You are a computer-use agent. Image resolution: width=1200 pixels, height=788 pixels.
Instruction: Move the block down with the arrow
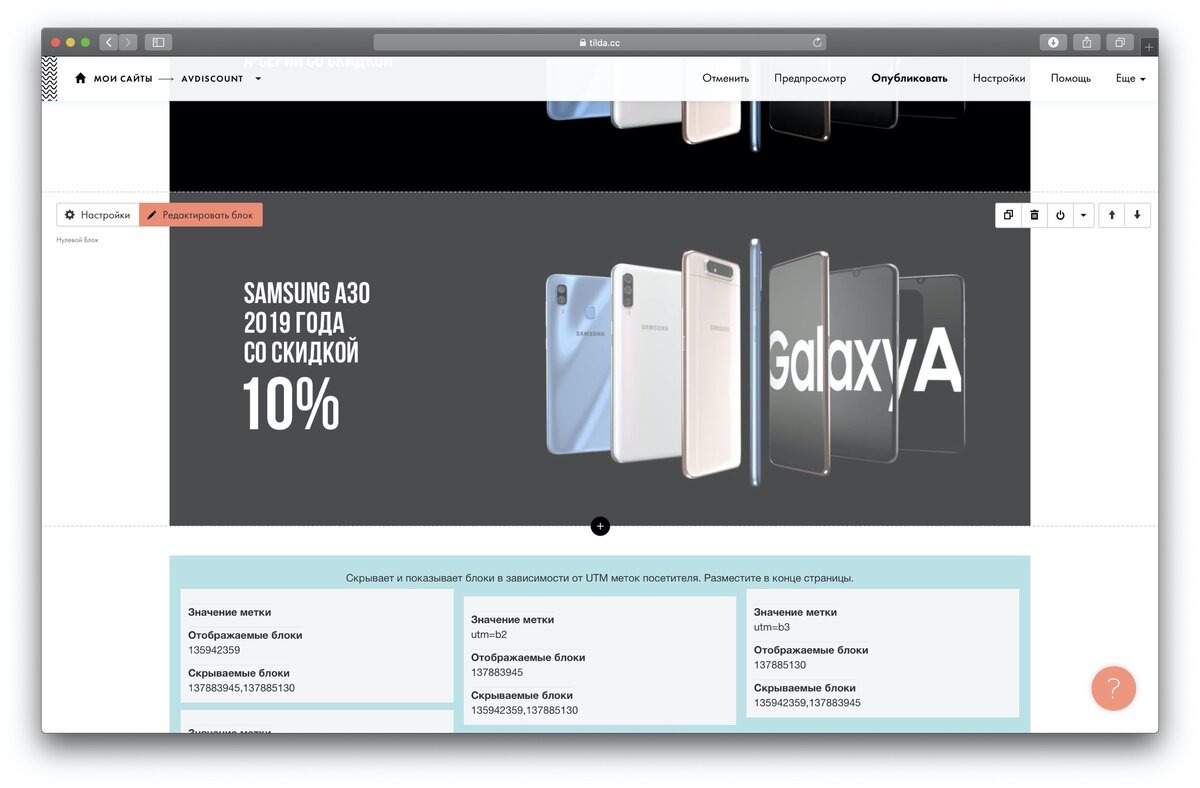(x=1138, y=215)
